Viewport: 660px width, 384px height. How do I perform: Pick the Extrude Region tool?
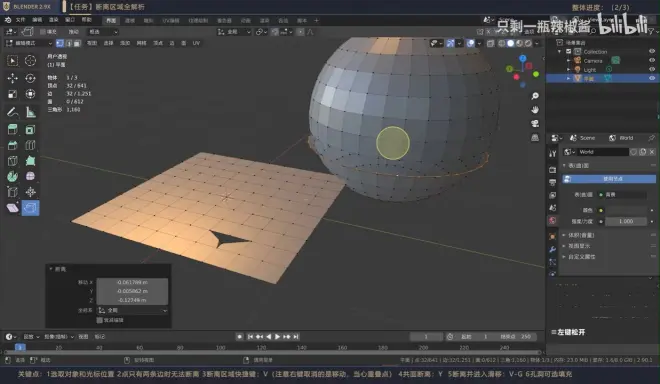(x=12, y=130)
